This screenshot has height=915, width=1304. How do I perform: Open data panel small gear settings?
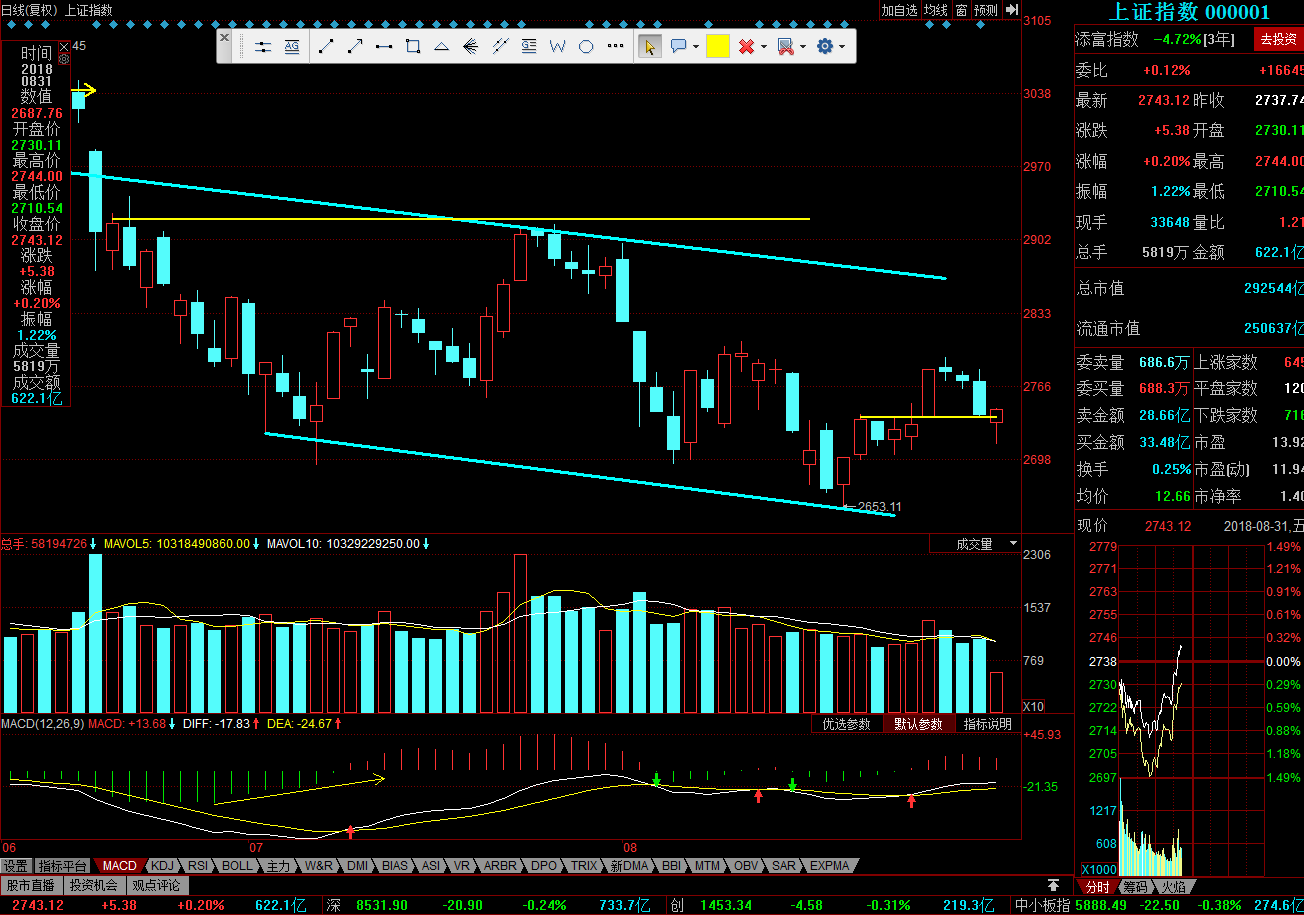(x=64, y=60)
